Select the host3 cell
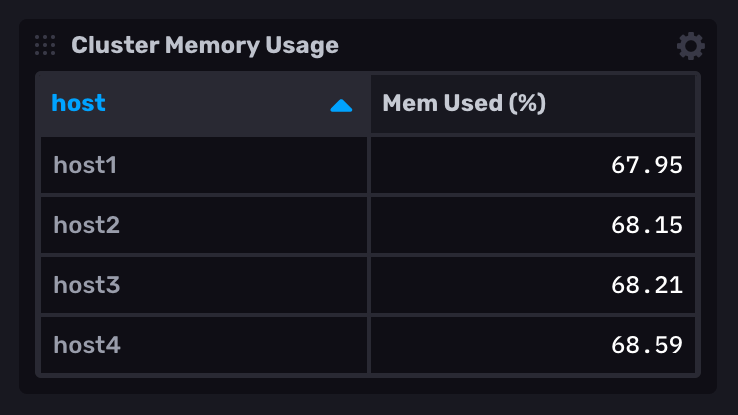Viewport: 738px width, 415px height. tap(86, 285)
